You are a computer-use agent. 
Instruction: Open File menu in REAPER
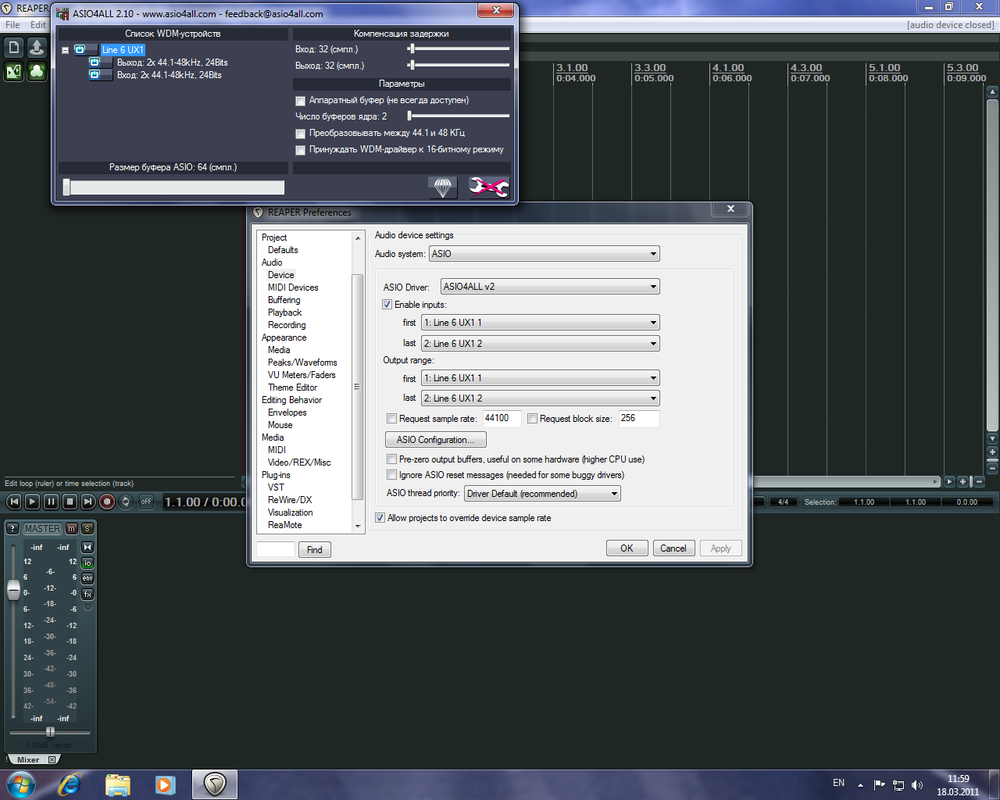tap(12, 25)
